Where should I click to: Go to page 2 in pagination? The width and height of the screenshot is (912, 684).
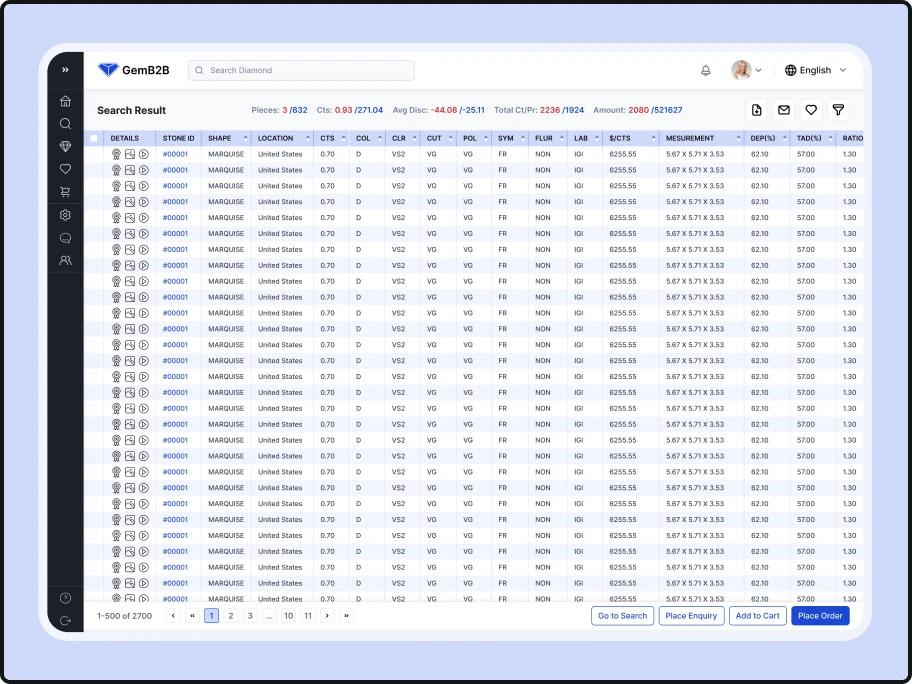coord(231,616)
